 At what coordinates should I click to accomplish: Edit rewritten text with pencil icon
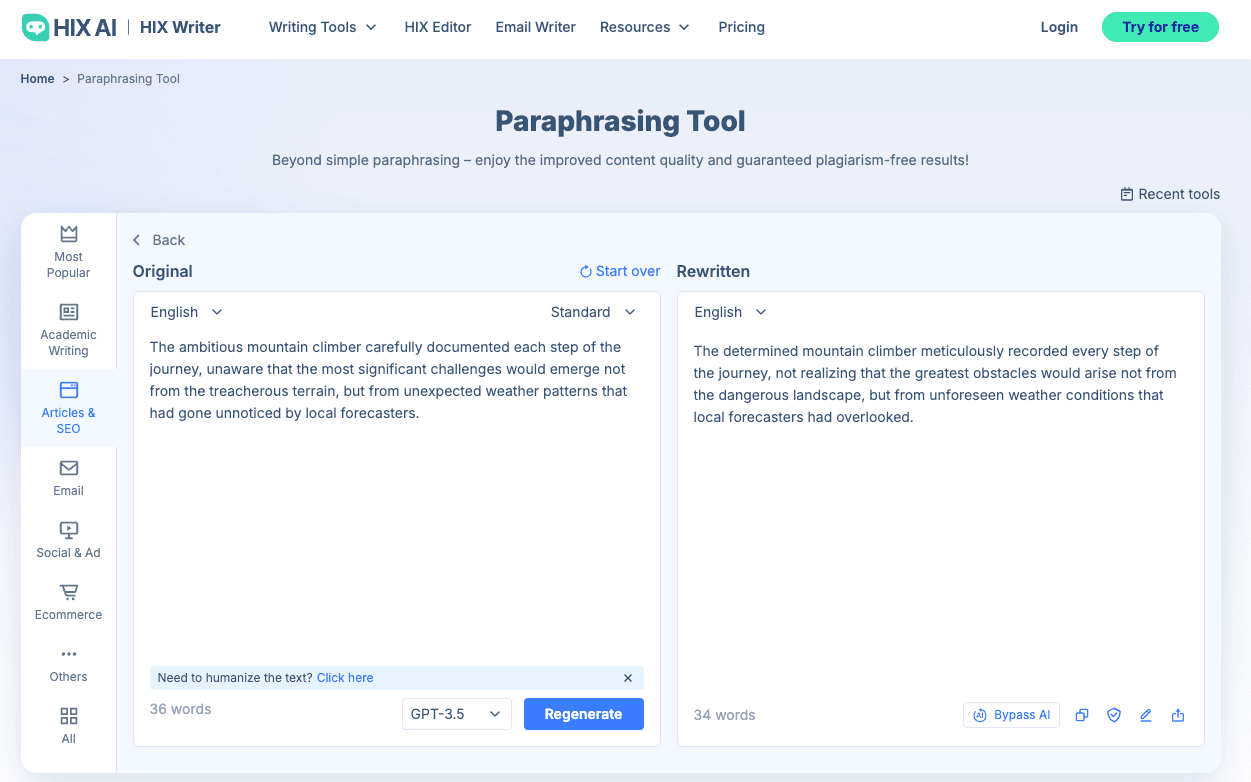tap(1145, 715)
